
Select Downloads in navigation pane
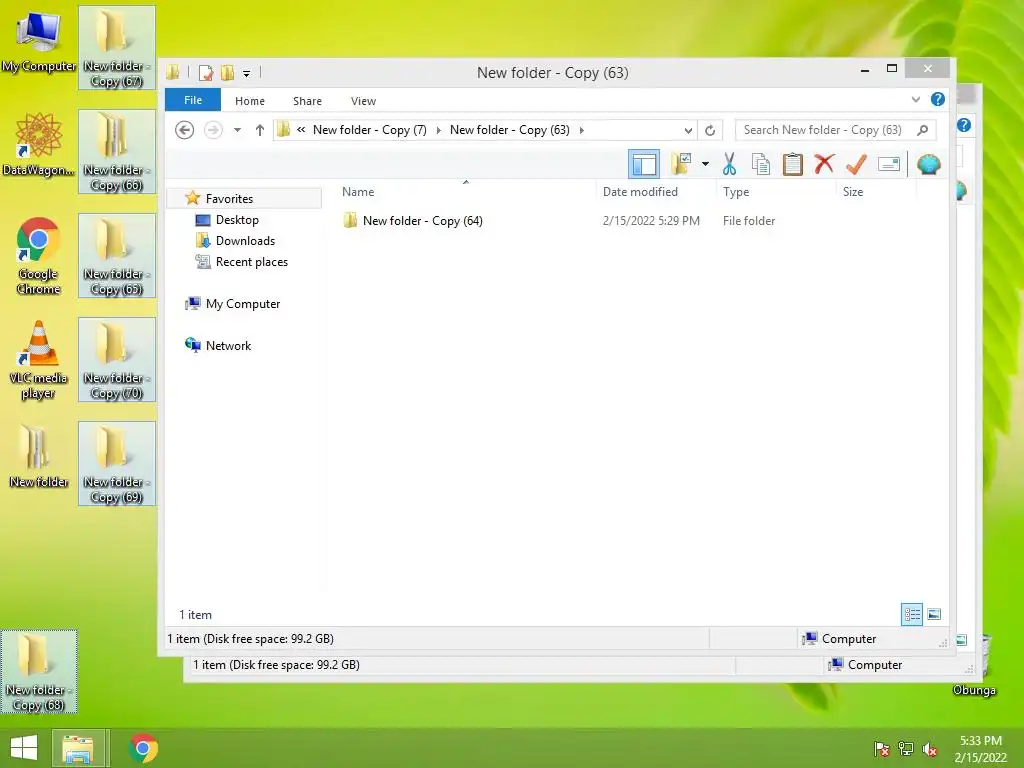245,241
